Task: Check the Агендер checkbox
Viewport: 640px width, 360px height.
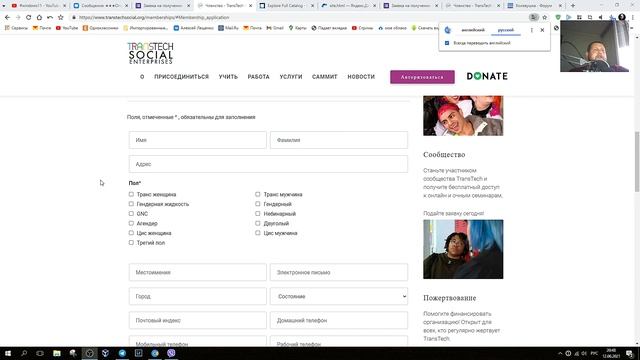Action: pyautogui.click(x=131, y=223)
